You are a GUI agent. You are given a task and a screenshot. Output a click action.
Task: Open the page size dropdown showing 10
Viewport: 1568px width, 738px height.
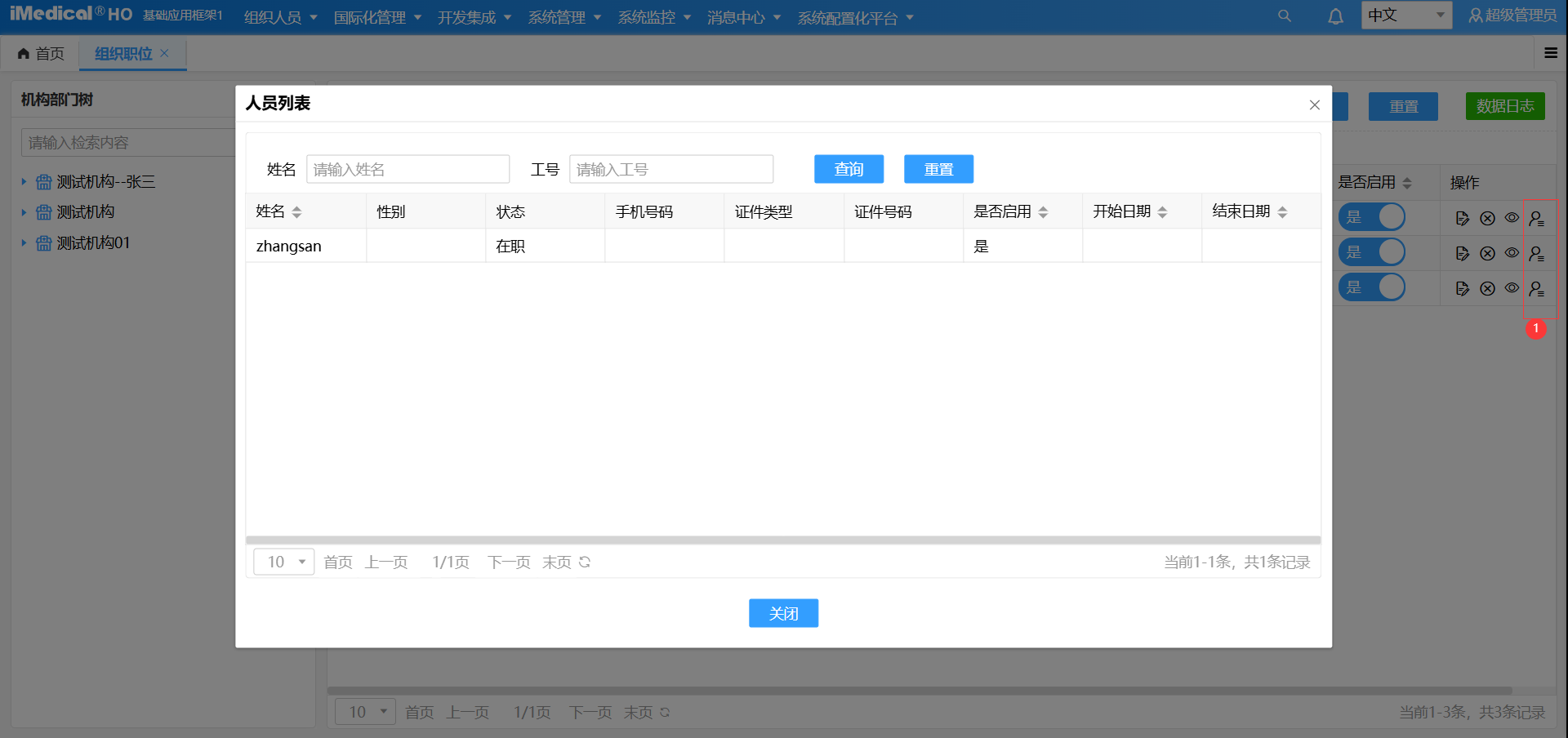[x=283, y=562]
